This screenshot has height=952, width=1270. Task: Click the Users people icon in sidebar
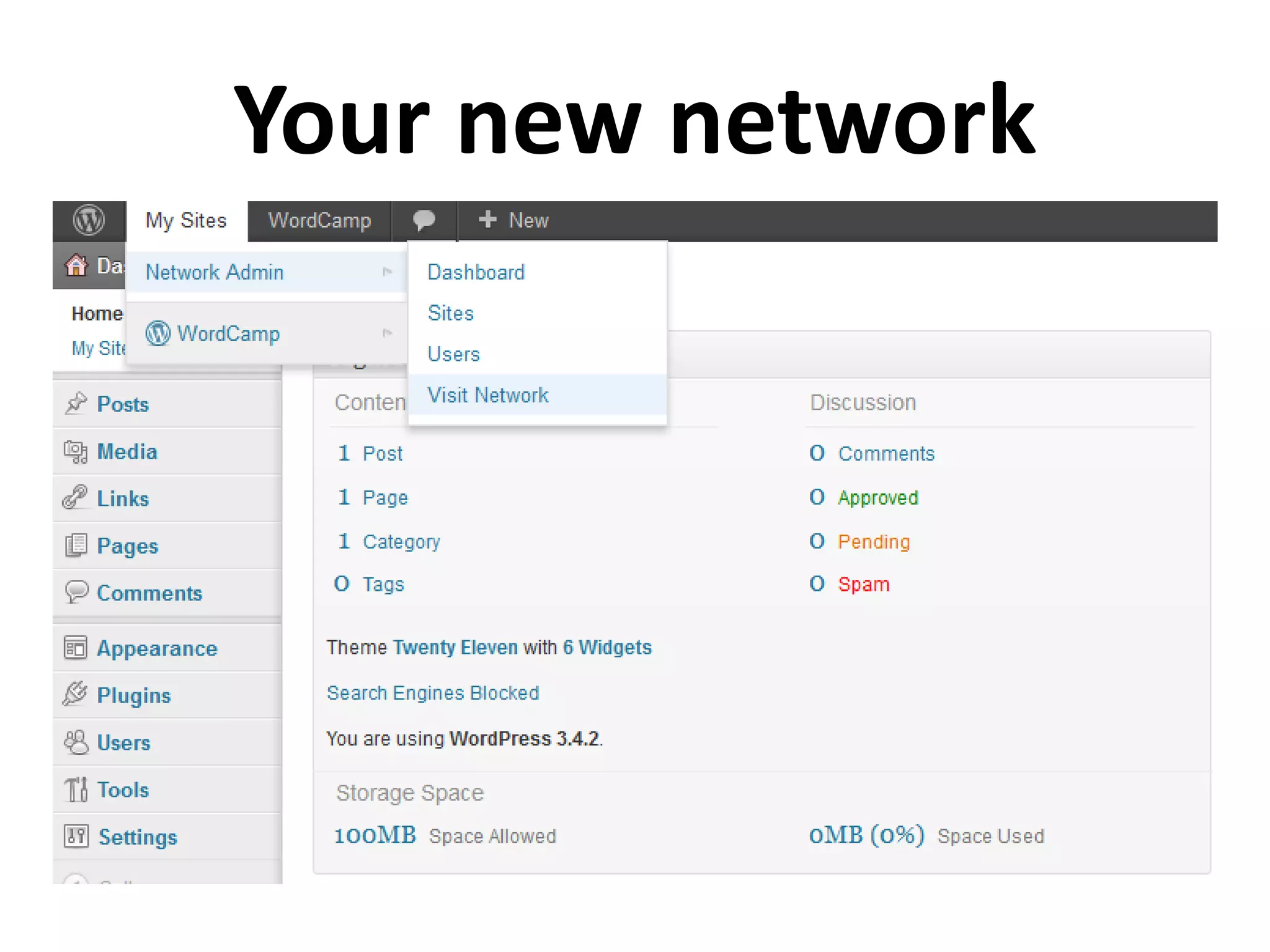[76, 742]
